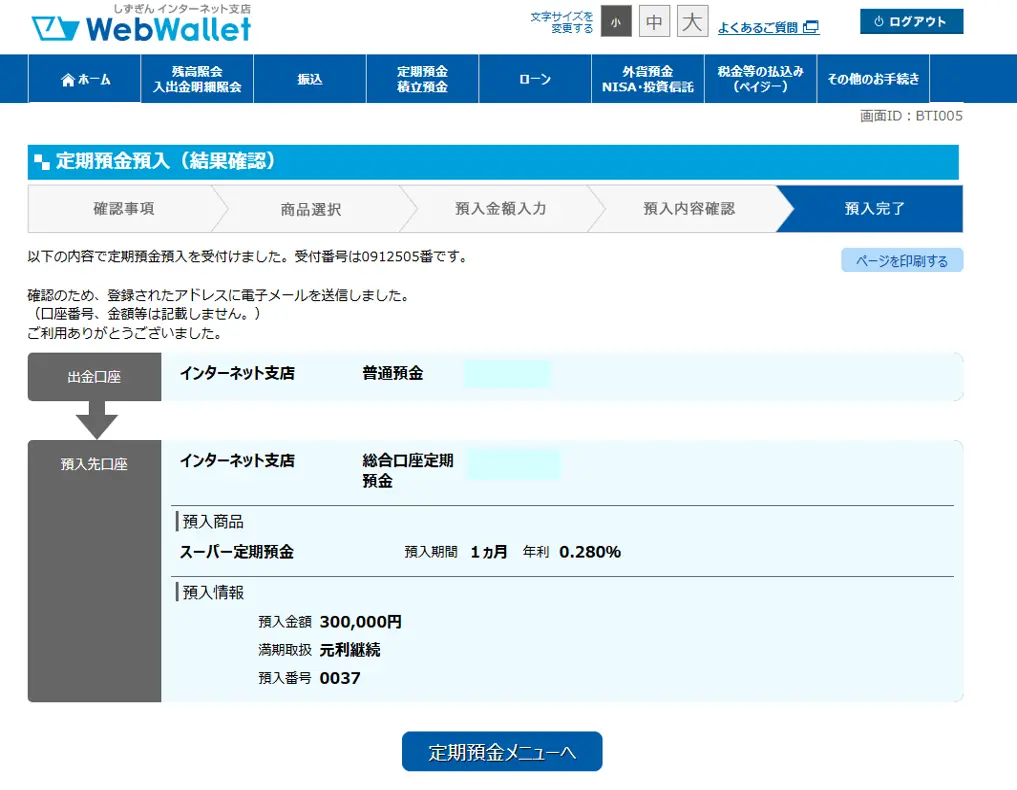Click the 定期預金メニューへ button

[502, 752]
